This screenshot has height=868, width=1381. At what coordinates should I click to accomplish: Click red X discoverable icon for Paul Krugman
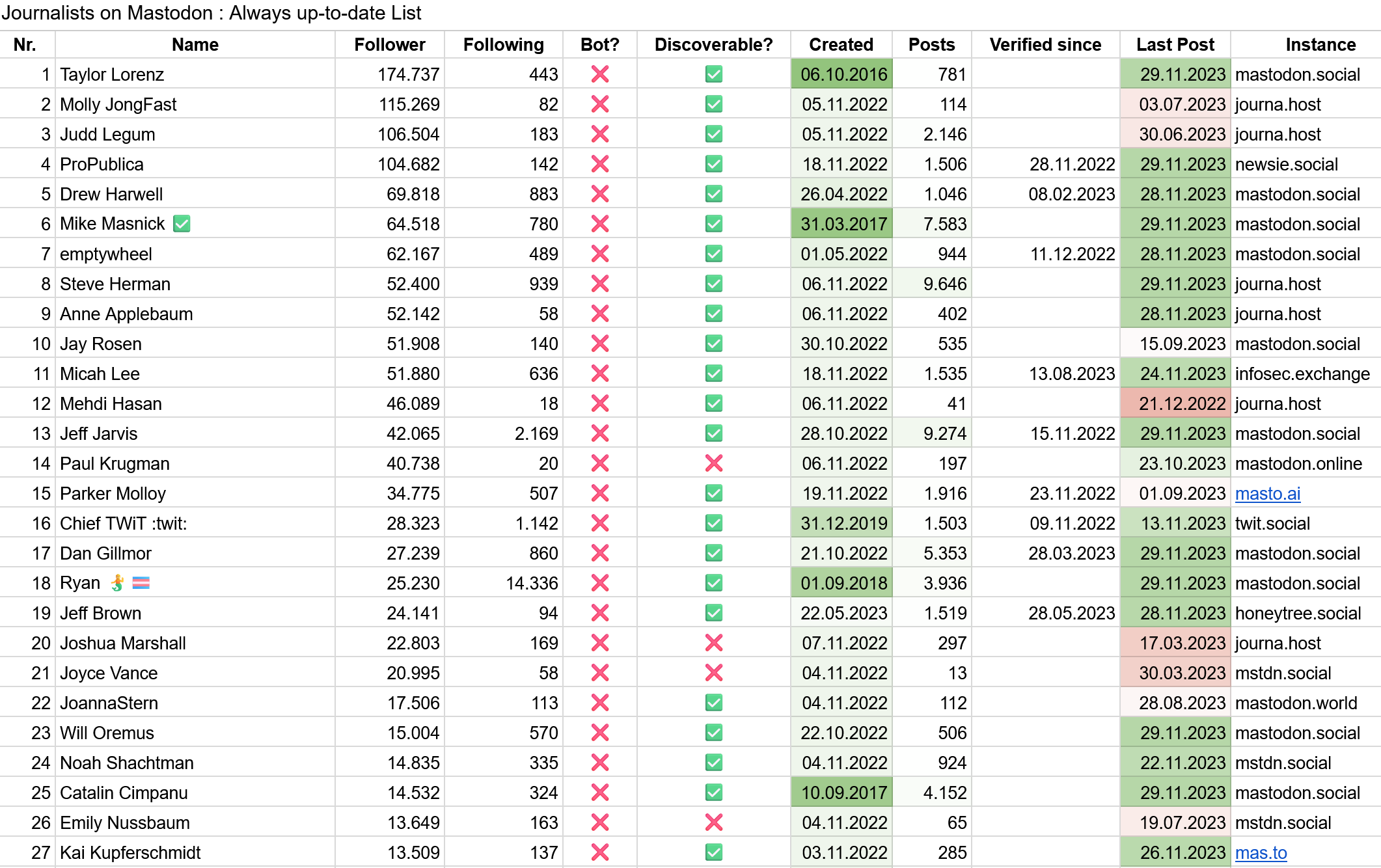[713, 463]
